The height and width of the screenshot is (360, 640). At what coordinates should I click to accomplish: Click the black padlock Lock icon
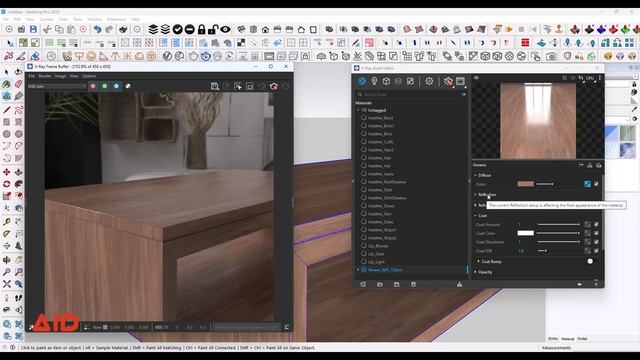202,29
